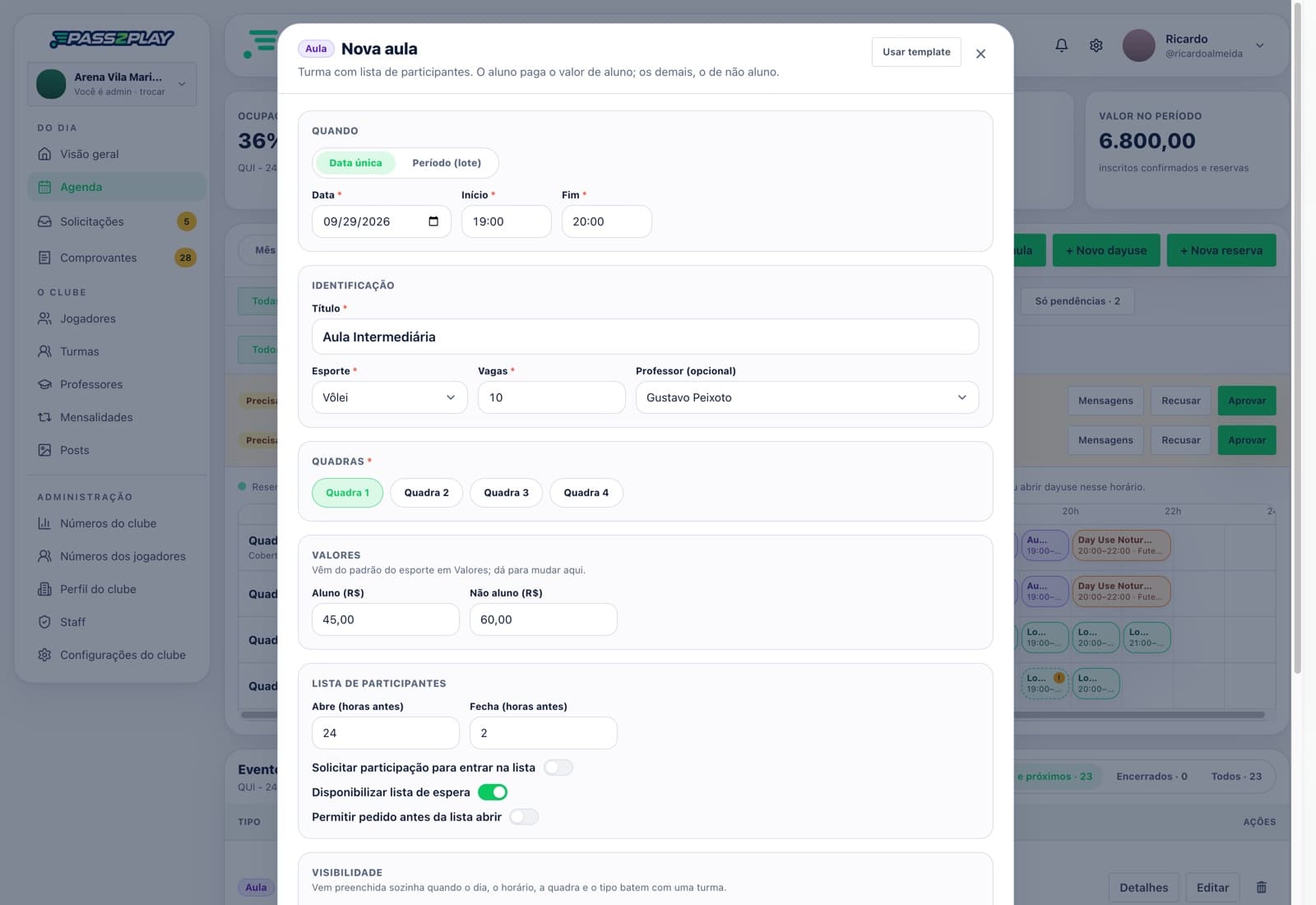Screen dimensions: 1316x905
Task: Switch to Período (lote) tab
Action: pyautogui.click(x=447, y=163)
